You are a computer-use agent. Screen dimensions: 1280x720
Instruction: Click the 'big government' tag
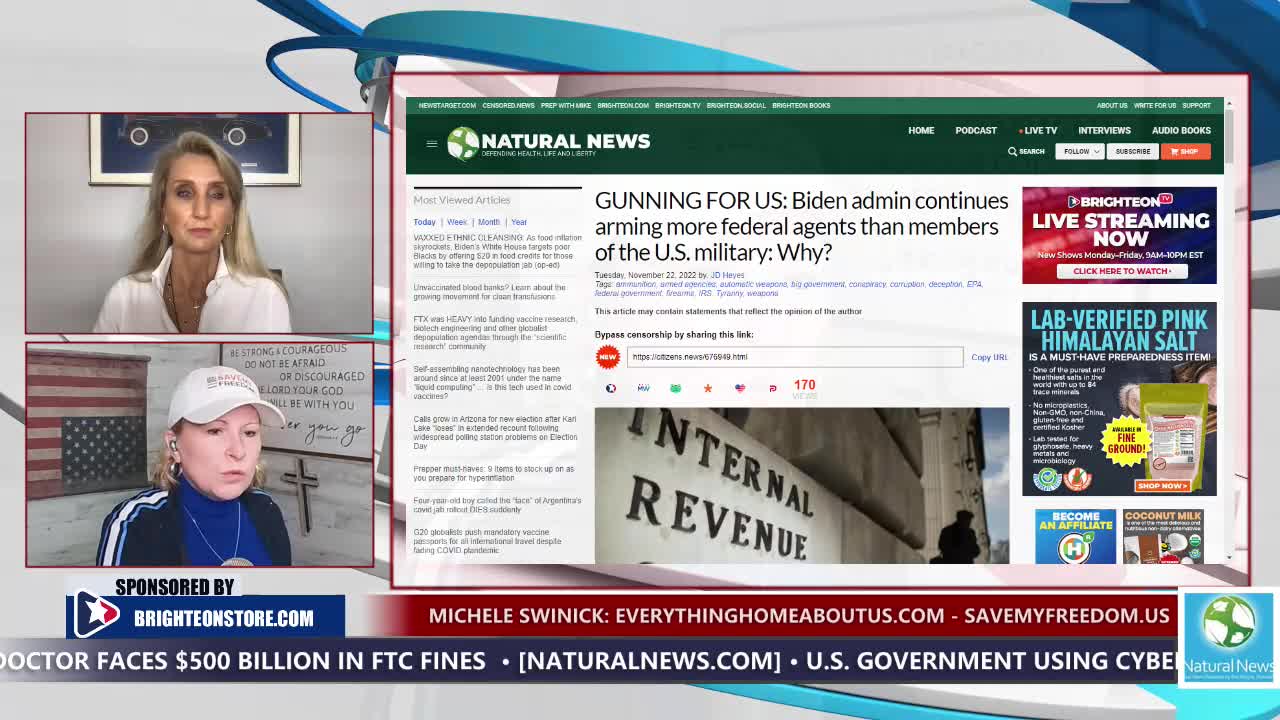coord(818,284)
